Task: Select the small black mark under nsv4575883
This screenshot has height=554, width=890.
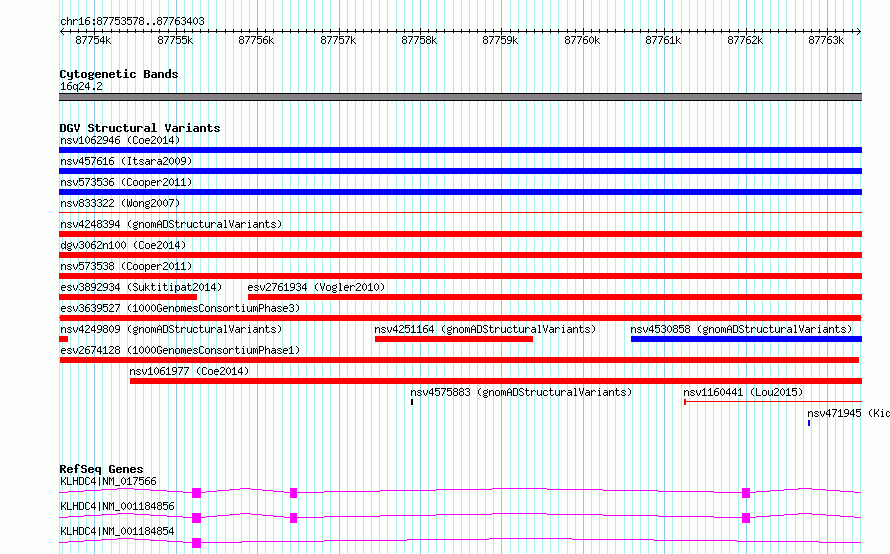Action: 412,402
